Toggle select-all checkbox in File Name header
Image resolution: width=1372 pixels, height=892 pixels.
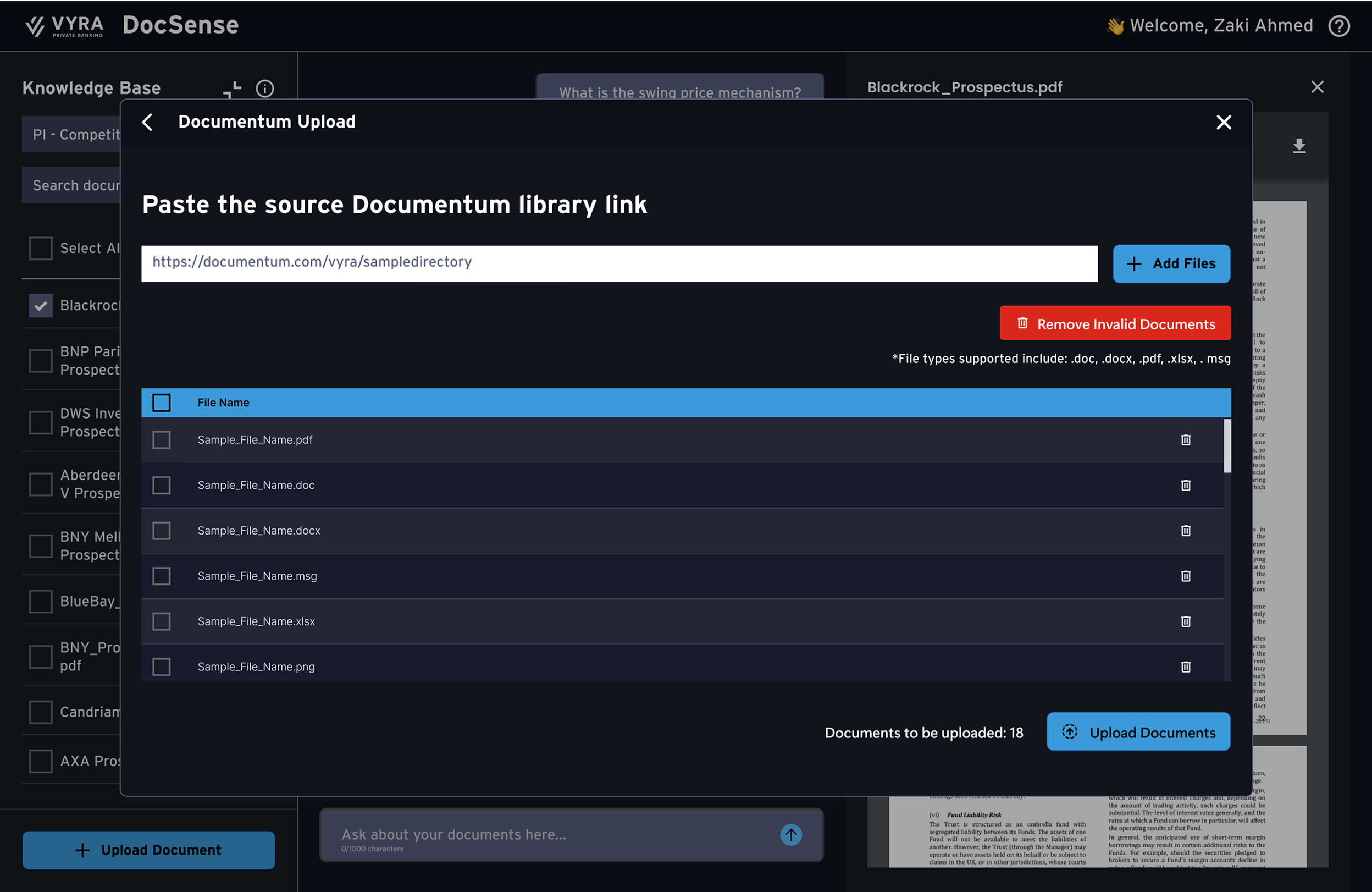pos(162,403)
